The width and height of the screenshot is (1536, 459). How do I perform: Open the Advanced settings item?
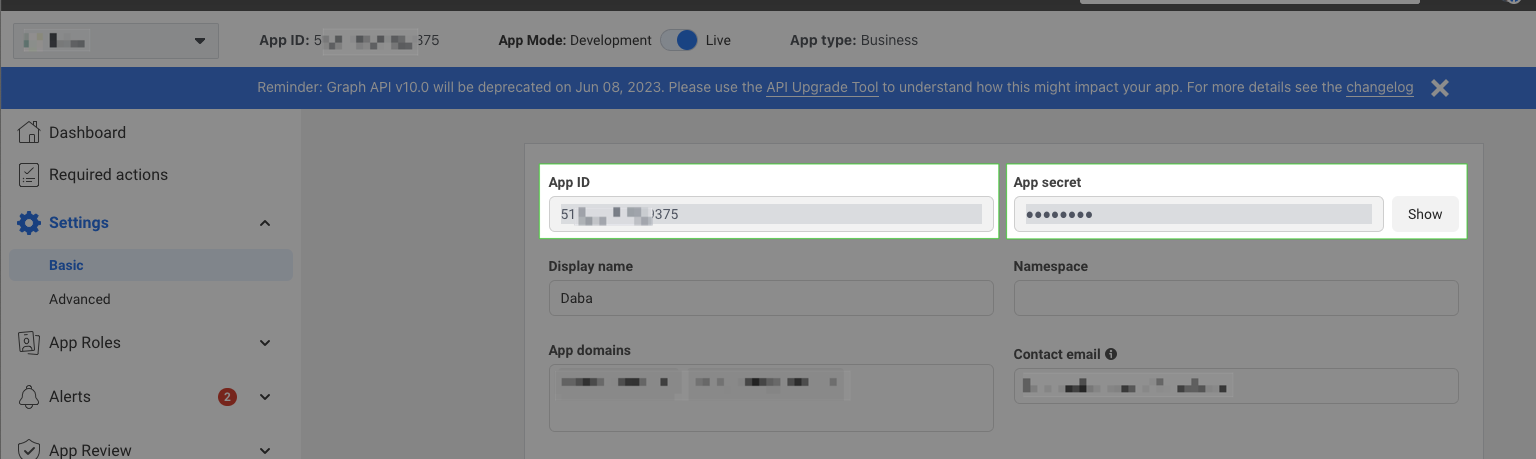point(80,299)
